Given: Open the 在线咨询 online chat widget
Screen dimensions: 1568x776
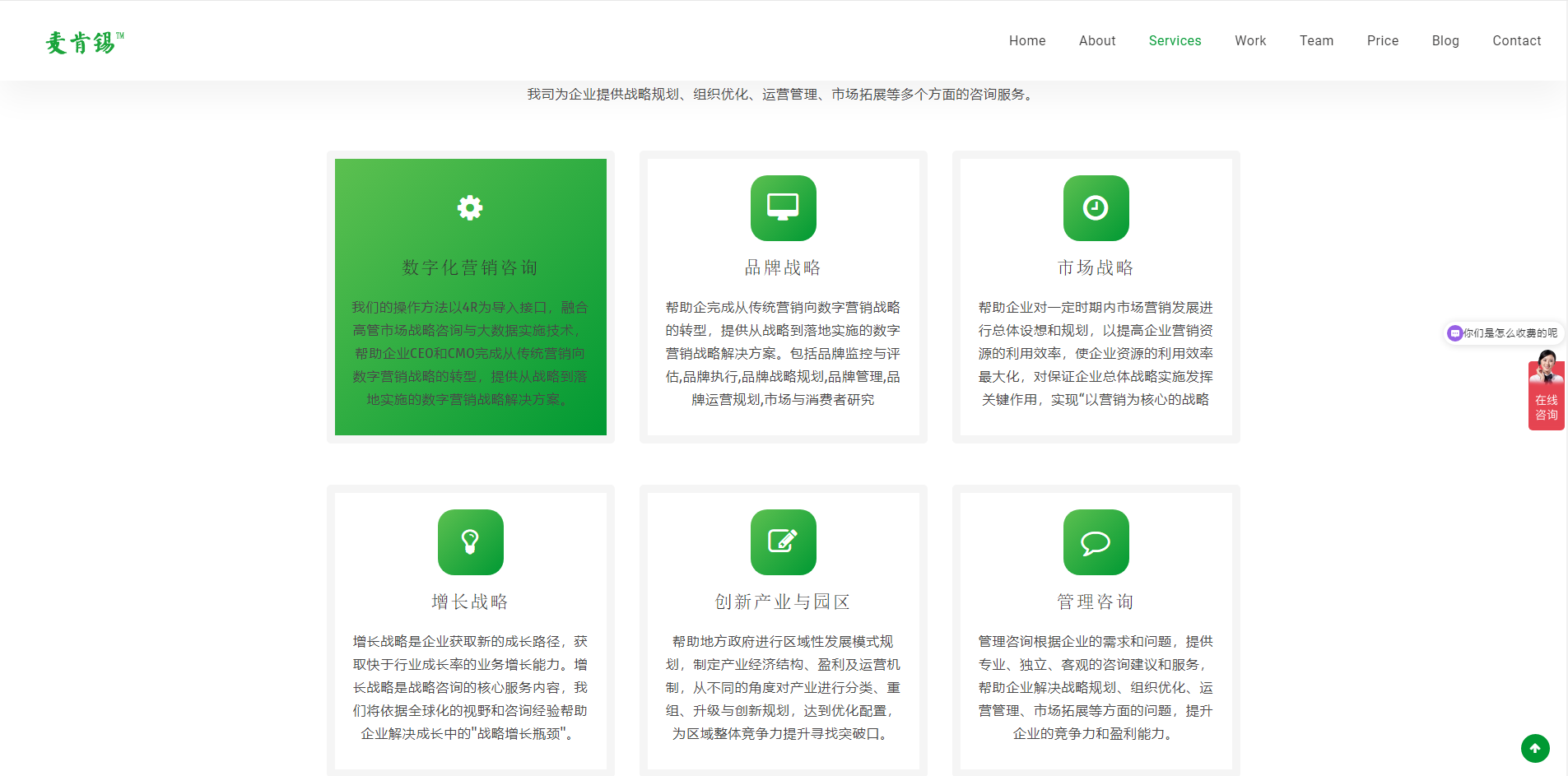Looking at the screenshot, I should [1546, 397].
